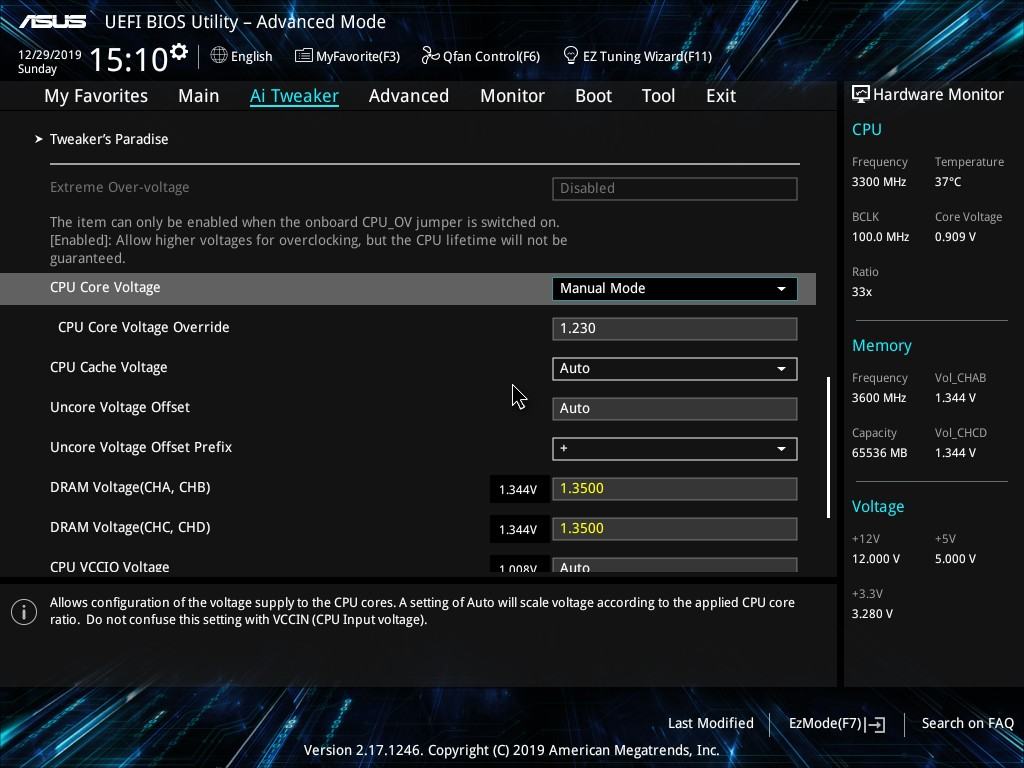Click BCLK value 100.0 MHz
Viewport: 1024px width, 768px height.
pos(880,237)
